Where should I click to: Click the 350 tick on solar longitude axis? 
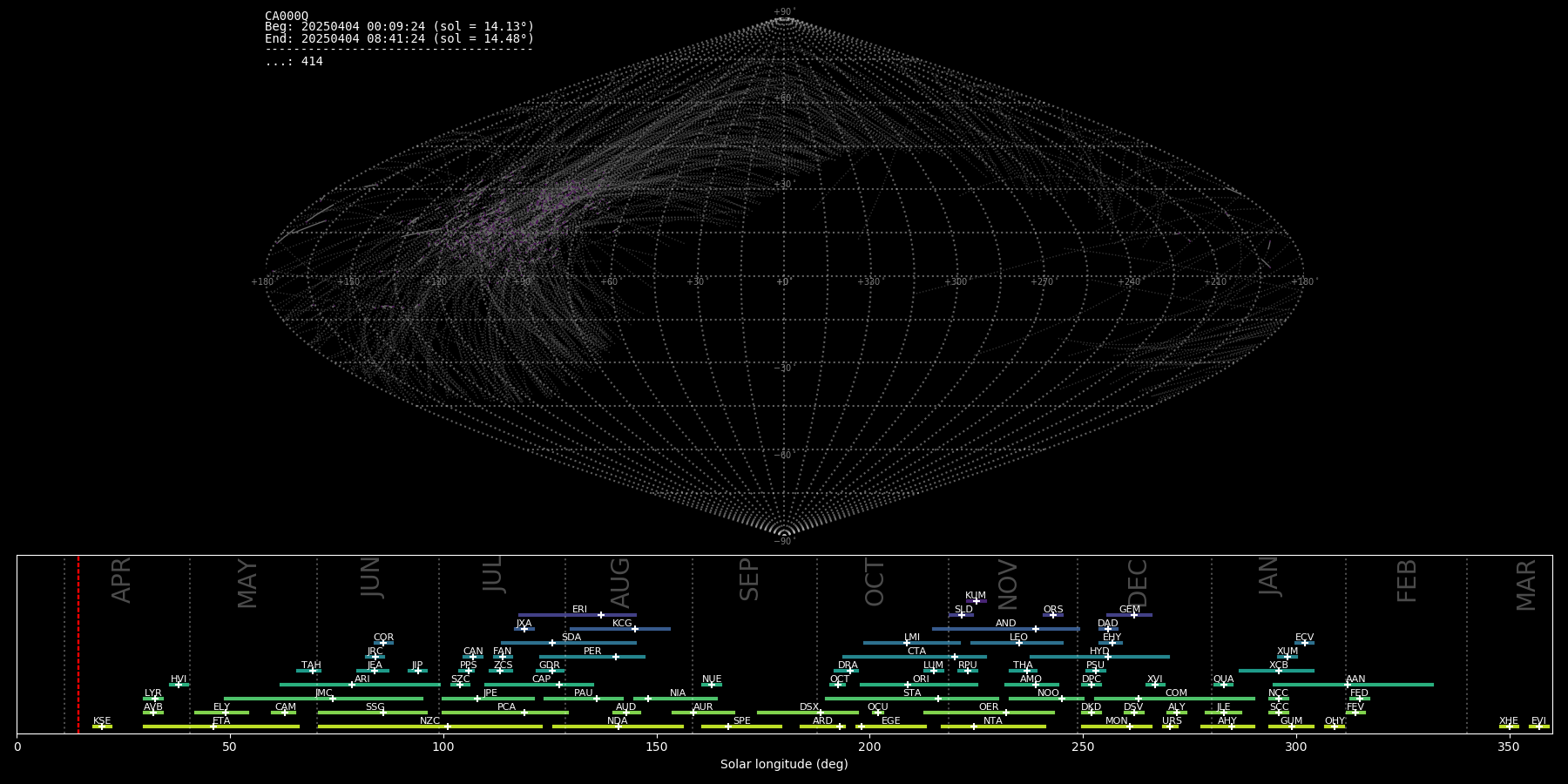coord(1509,747)
